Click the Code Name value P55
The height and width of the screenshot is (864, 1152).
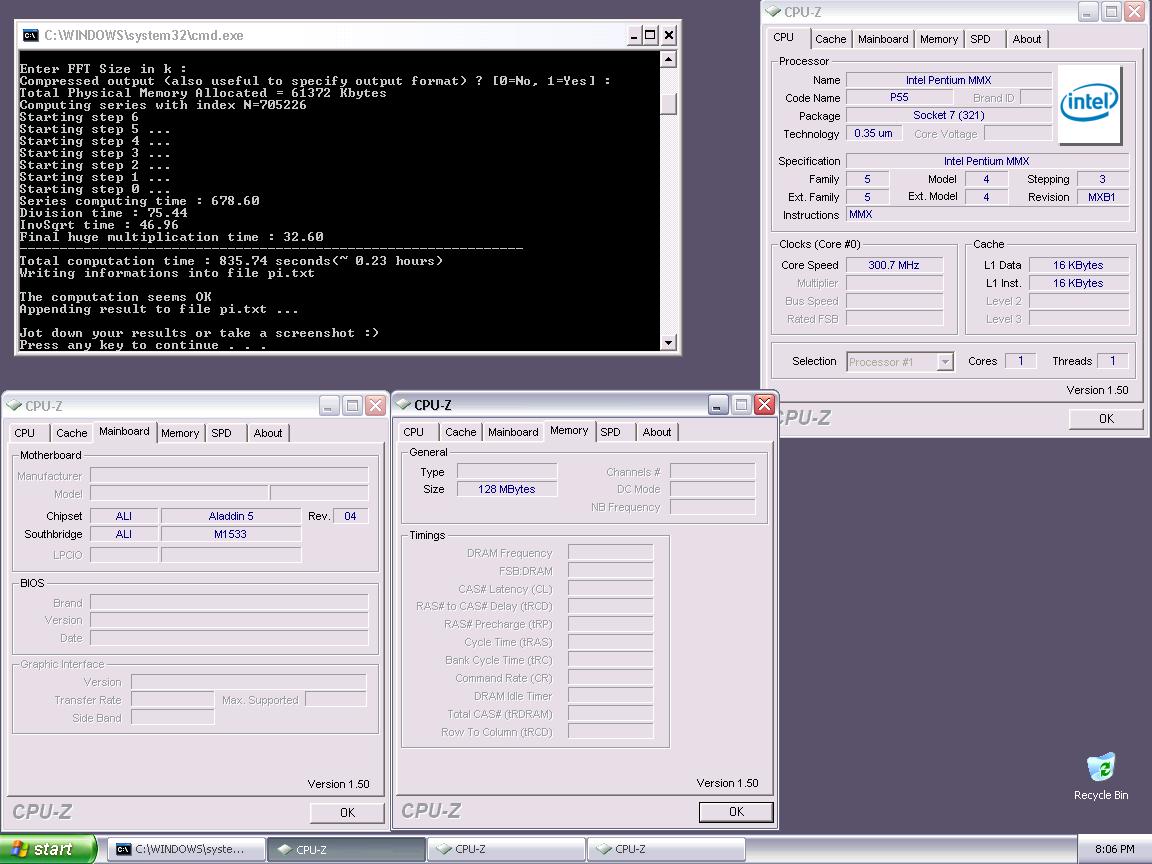(899, 97)
